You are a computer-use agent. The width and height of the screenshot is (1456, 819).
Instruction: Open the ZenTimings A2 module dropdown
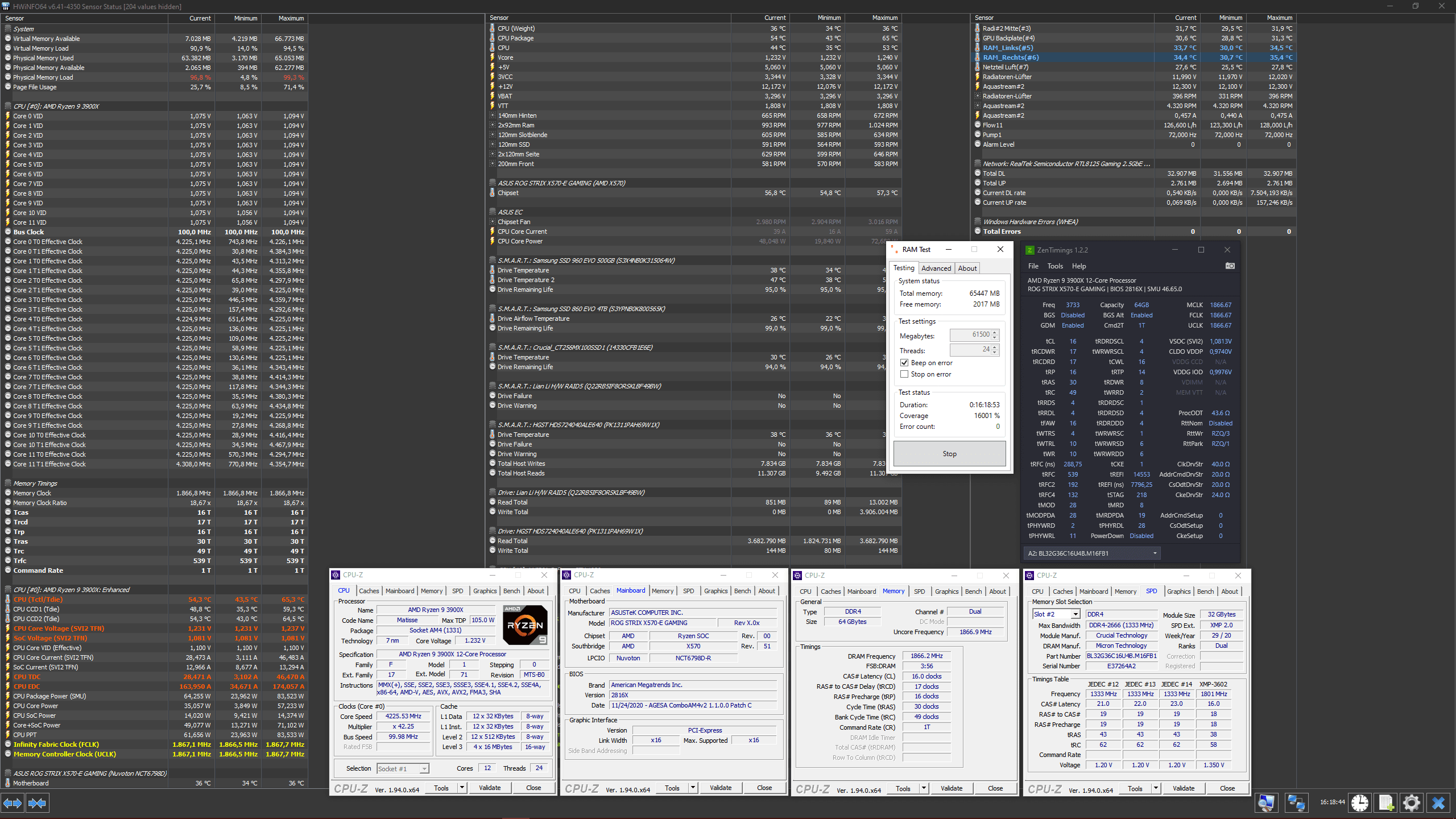coord(1155,553)
